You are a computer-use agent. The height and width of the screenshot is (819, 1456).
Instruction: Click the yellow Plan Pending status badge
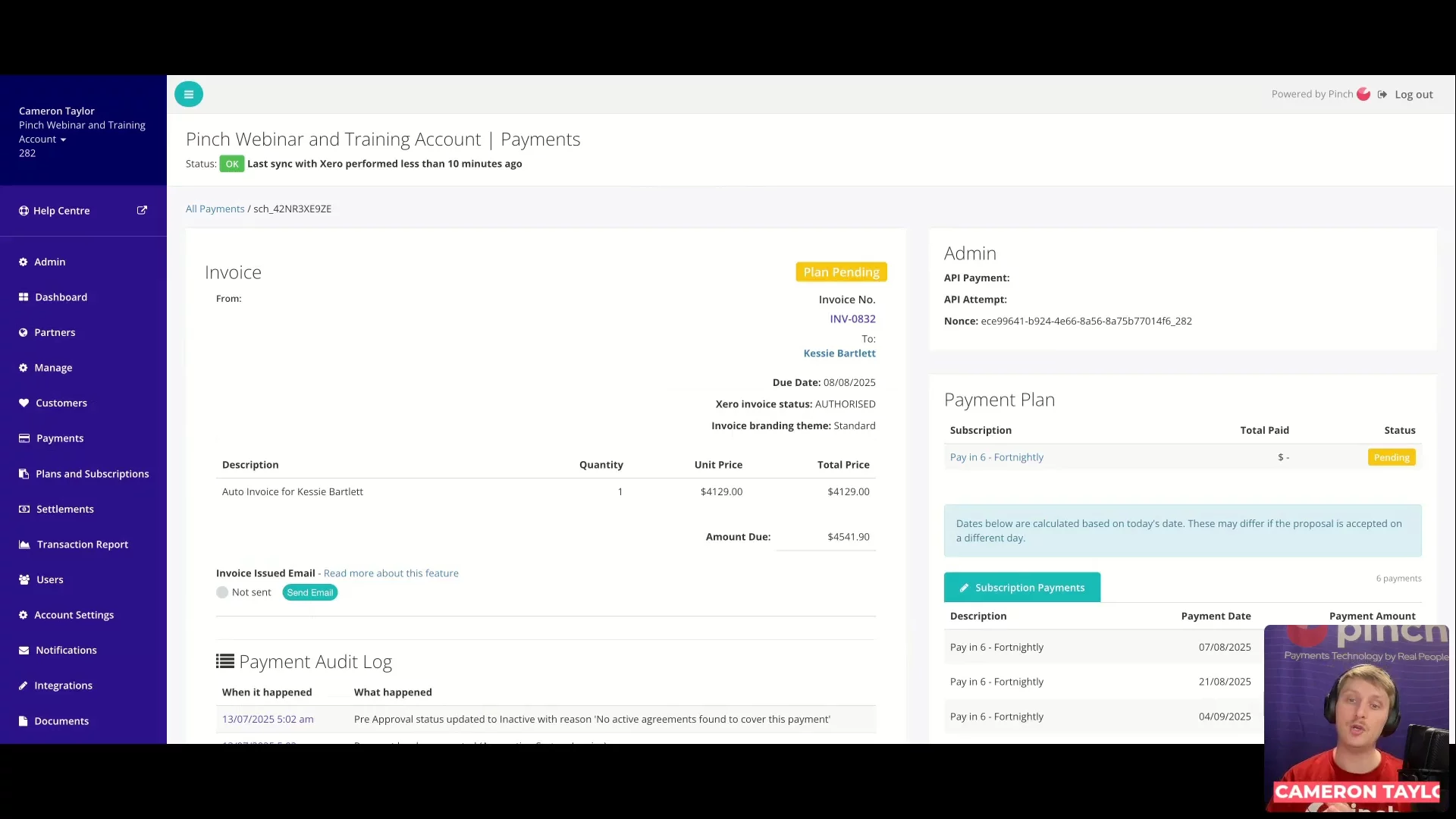pyautogui.click(x=841, y=271)
